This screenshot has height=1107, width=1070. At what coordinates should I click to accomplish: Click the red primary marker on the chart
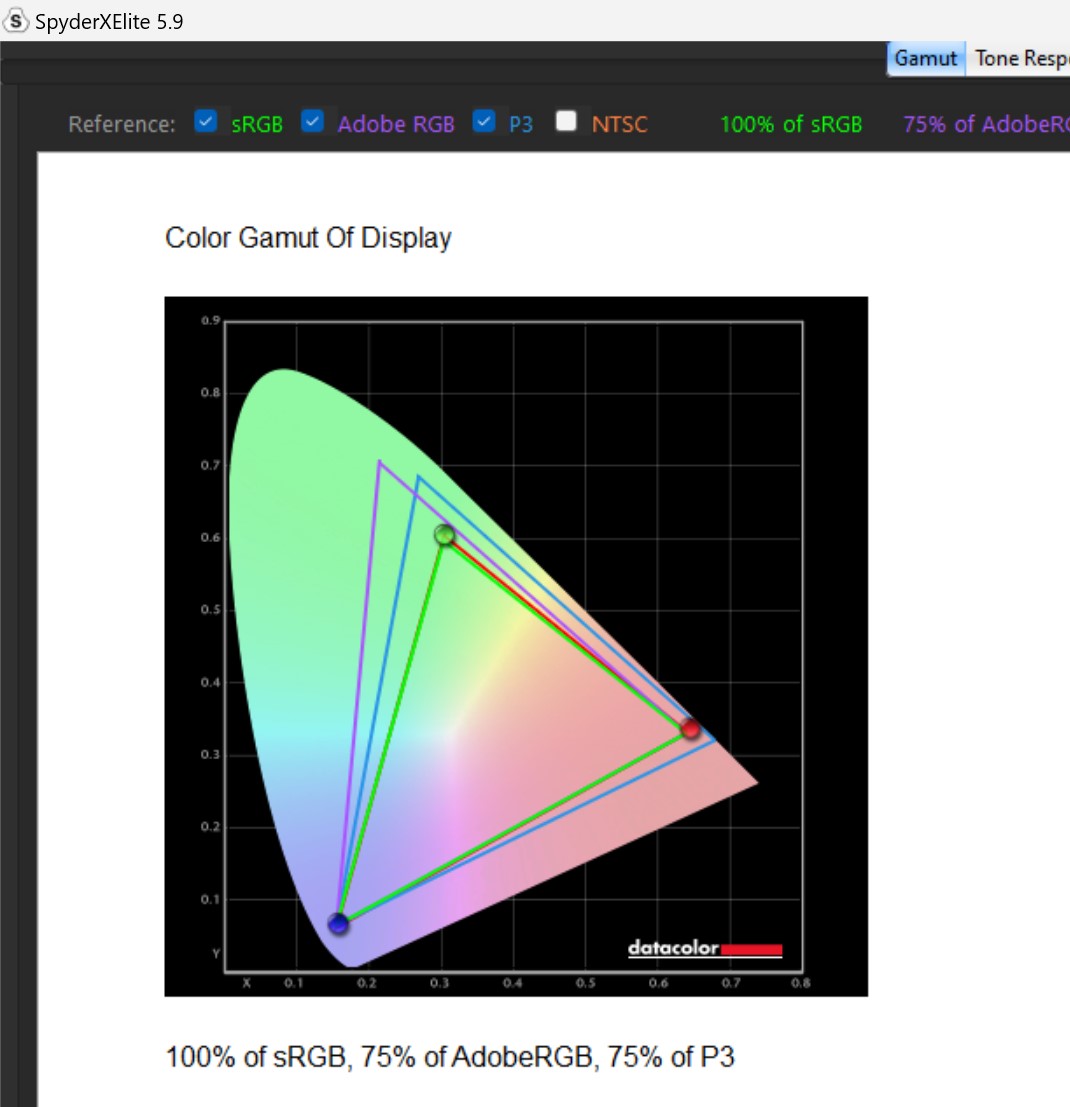coord(690,728)
